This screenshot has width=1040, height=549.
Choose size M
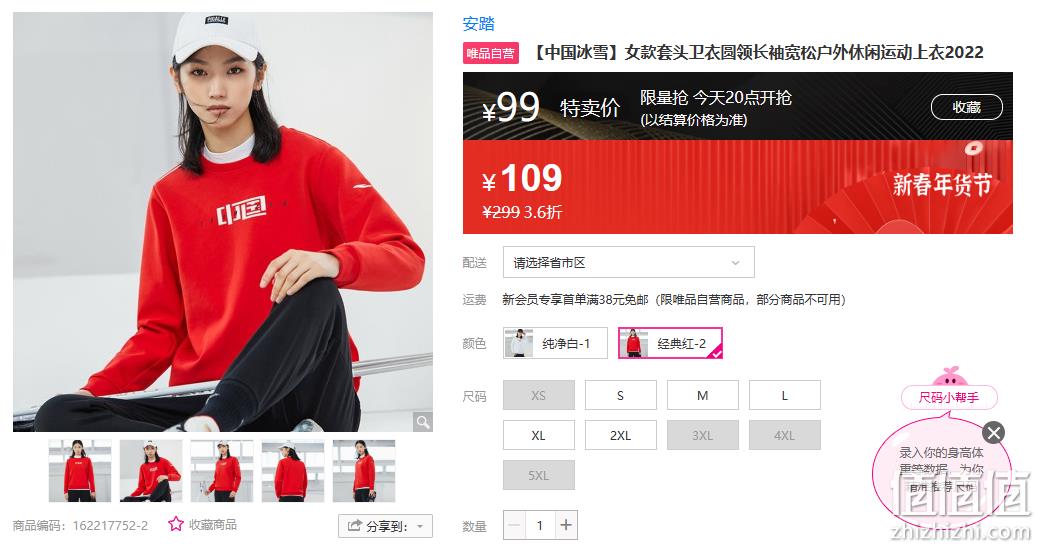[x=702, y=395]
